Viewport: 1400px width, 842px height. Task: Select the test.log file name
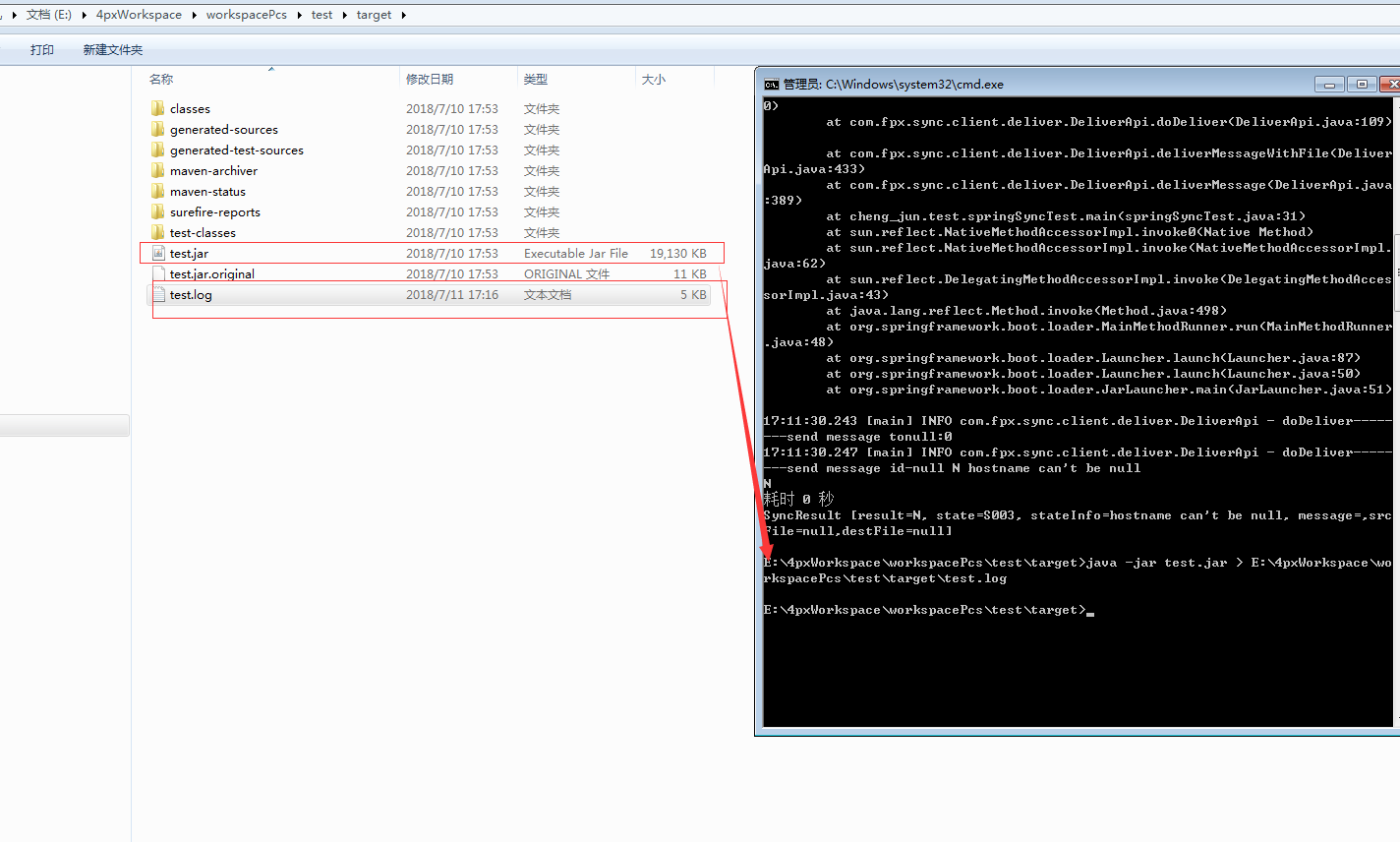pos(191,295)
